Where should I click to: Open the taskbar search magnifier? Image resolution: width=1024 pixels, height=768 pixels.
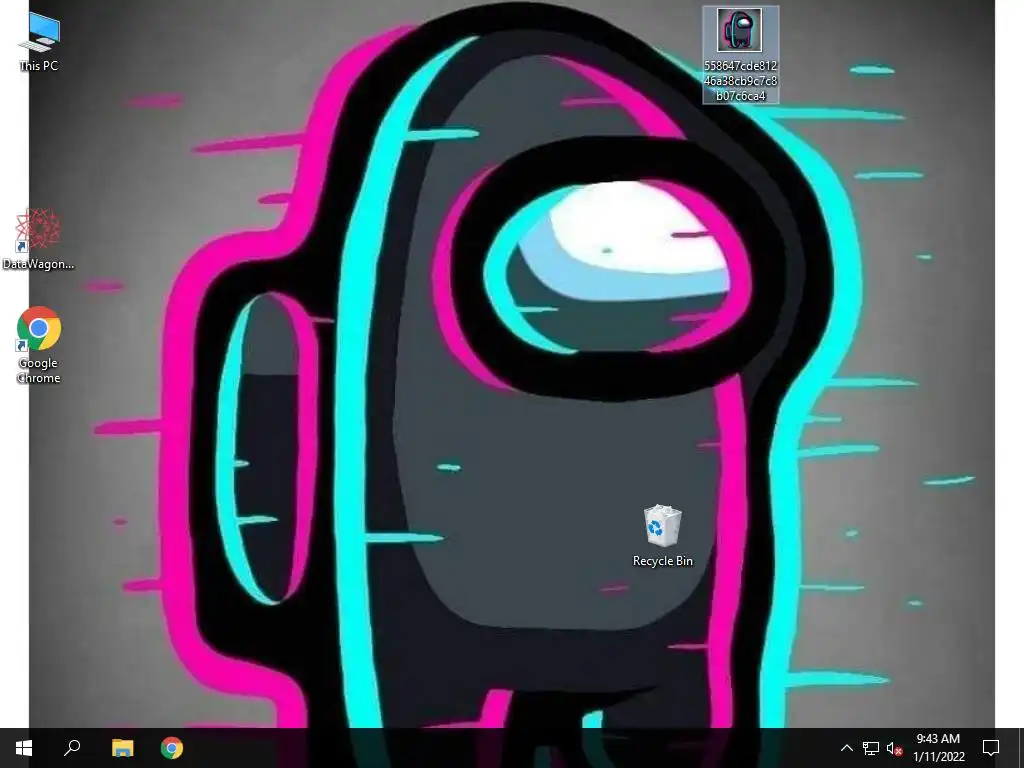(72, 748)
